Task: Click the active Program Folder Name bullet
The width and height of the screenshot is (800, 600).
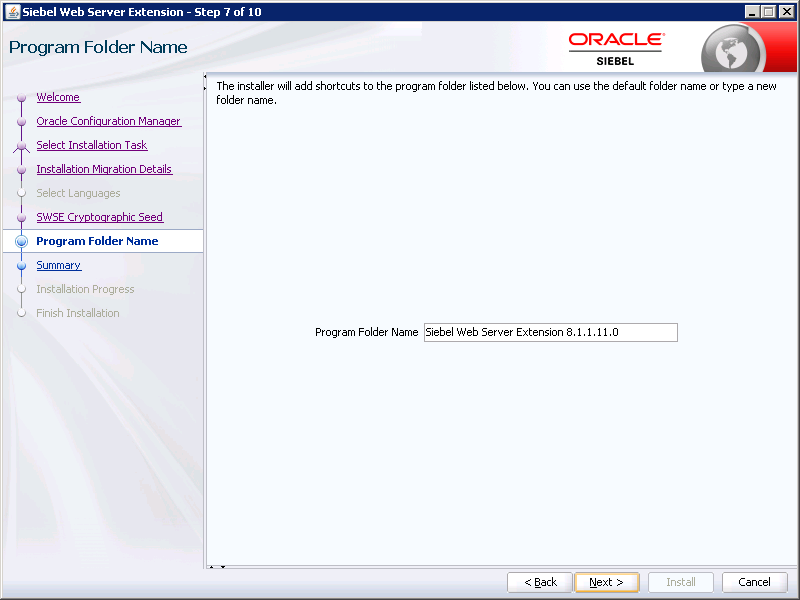Action: (x=21, y=241)
